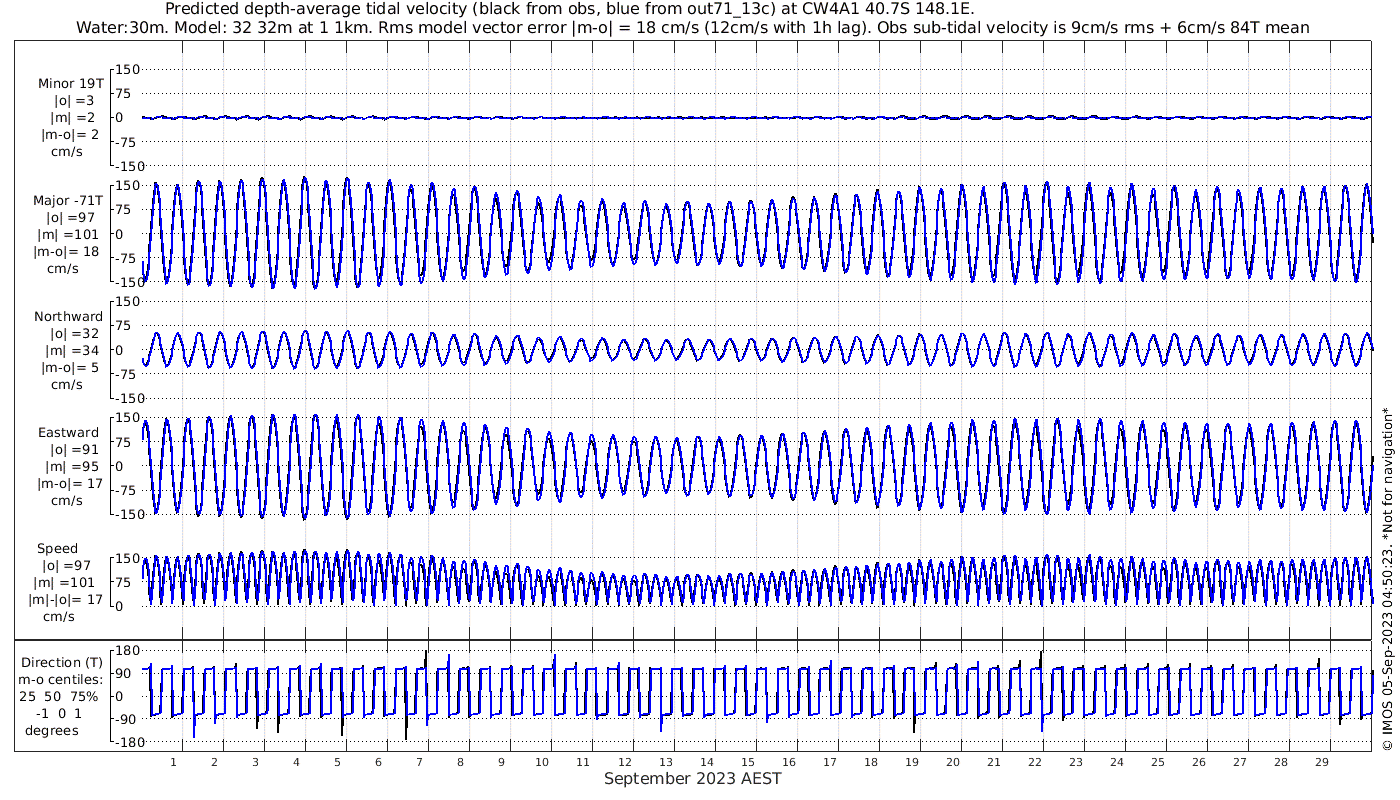Click '|m-o|= 5' in the Northward panel
Screen dimensions: 1400x800
pos(70,368)
